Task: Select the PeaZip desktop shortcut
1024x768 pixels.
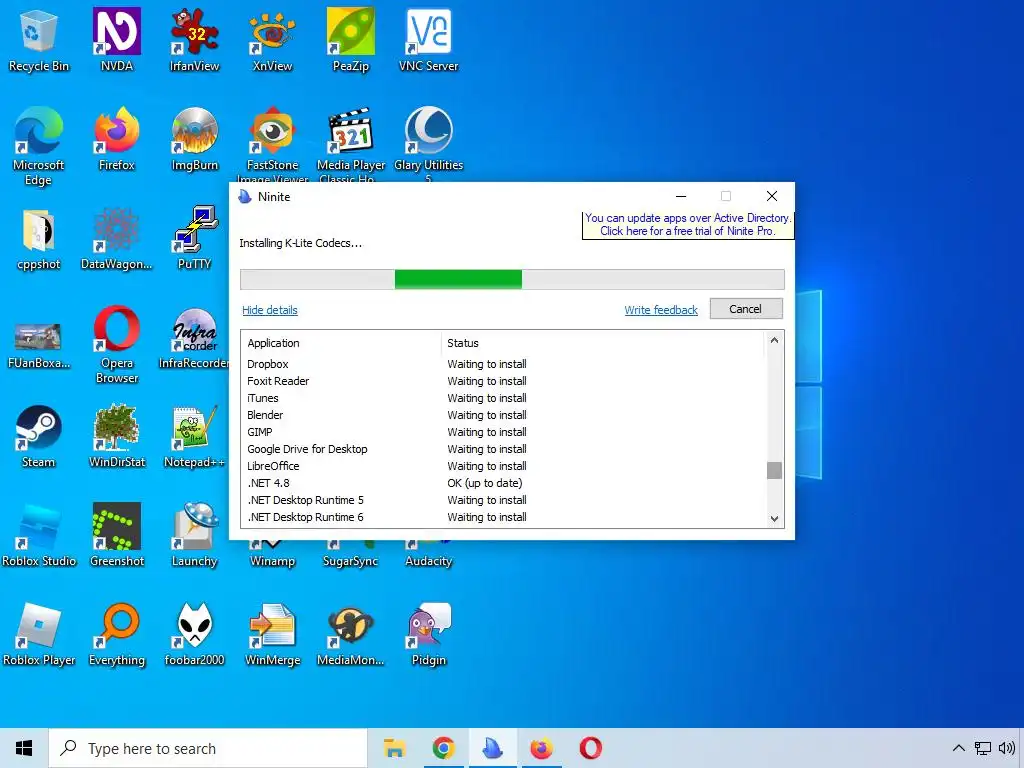Action: (x=351, y=39)
